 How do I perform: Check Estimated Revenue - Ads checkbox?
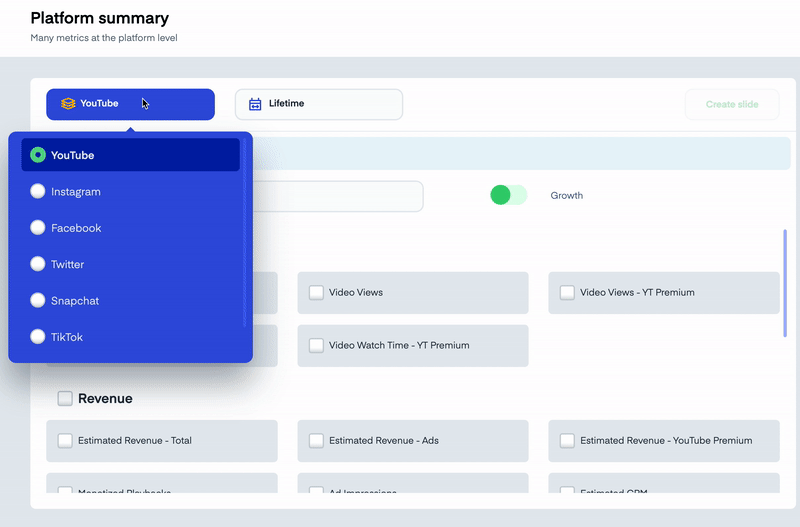point(316,441)
